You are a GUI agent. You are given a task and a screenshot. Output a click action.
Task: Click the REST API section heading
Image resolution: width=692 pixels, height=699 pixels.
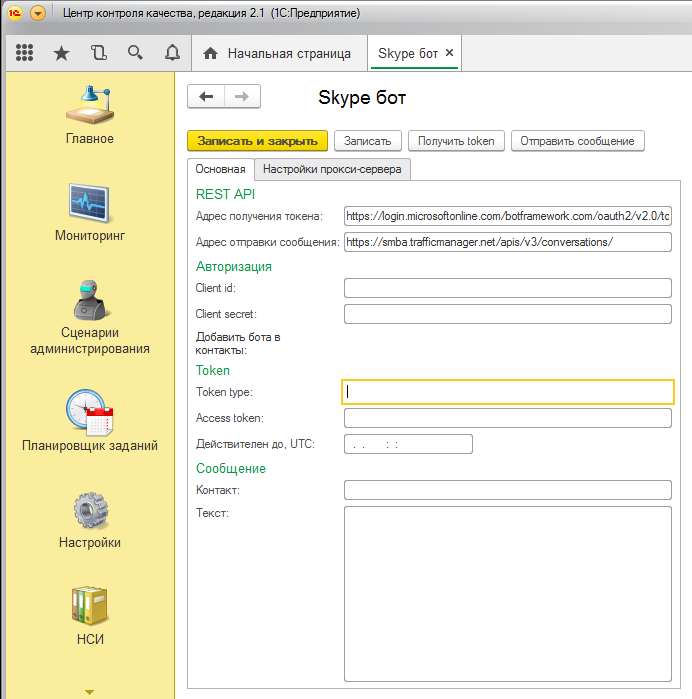click(x=225, y=194)
